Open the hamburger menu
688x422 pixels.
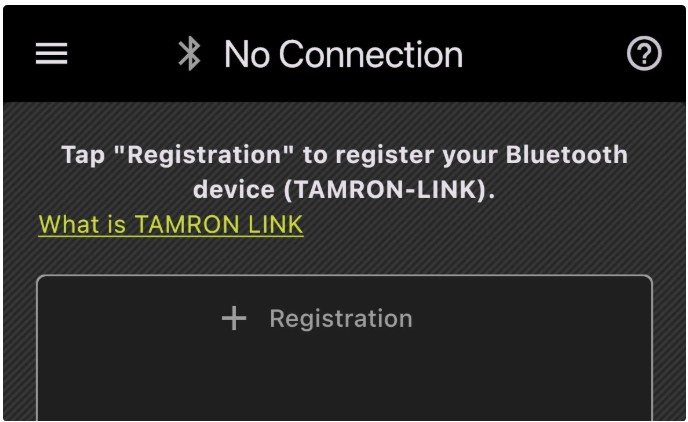coord(52,55)
